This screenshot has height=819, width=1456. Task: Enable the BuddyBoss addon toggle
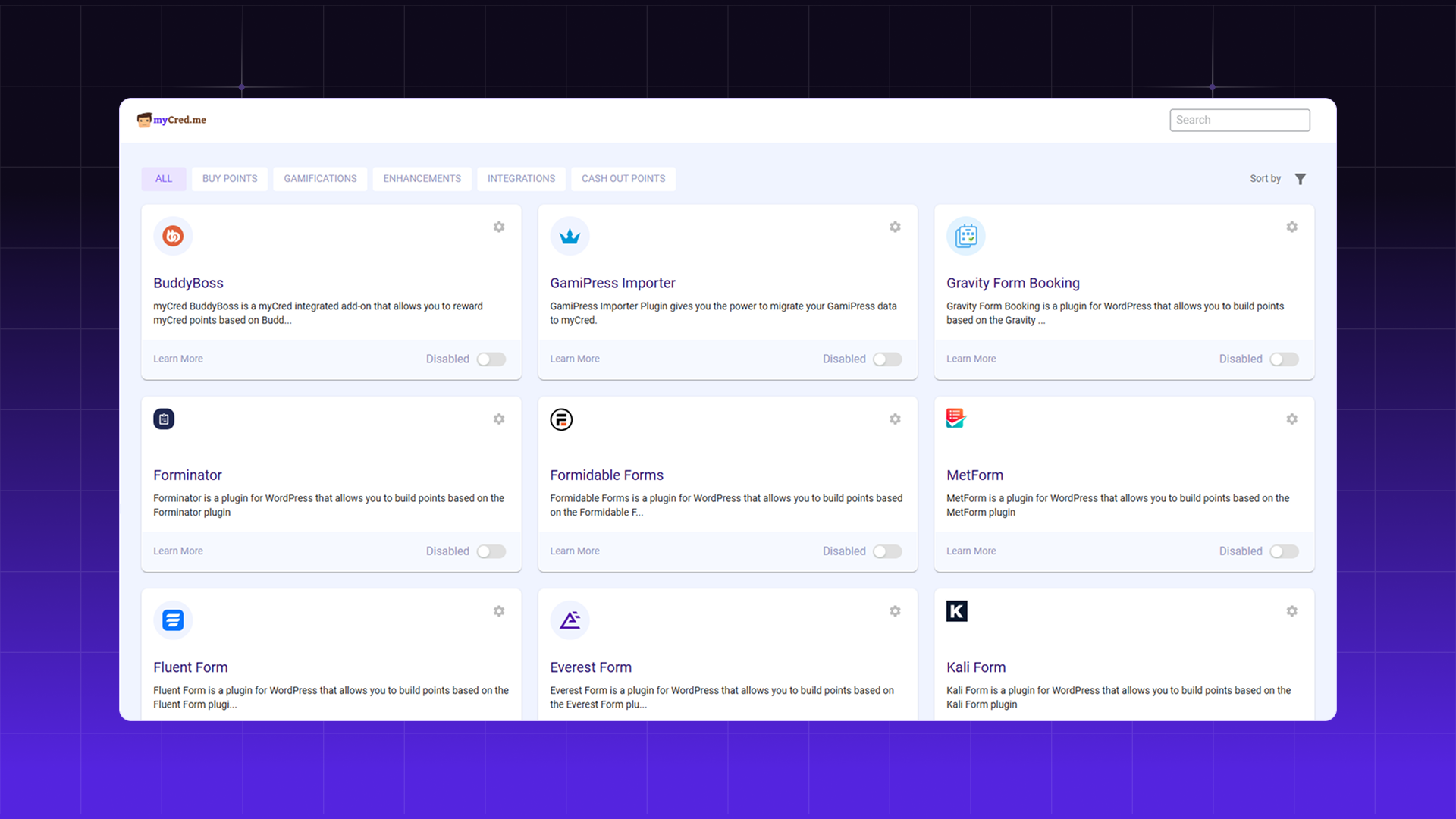pos(491,359)
